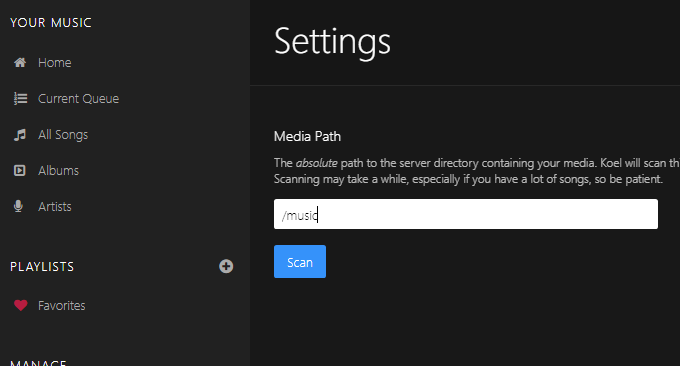The height and width of the screenshot is (366, 680).
Task: Open the Favorites playlist
Action: (62, 305)
